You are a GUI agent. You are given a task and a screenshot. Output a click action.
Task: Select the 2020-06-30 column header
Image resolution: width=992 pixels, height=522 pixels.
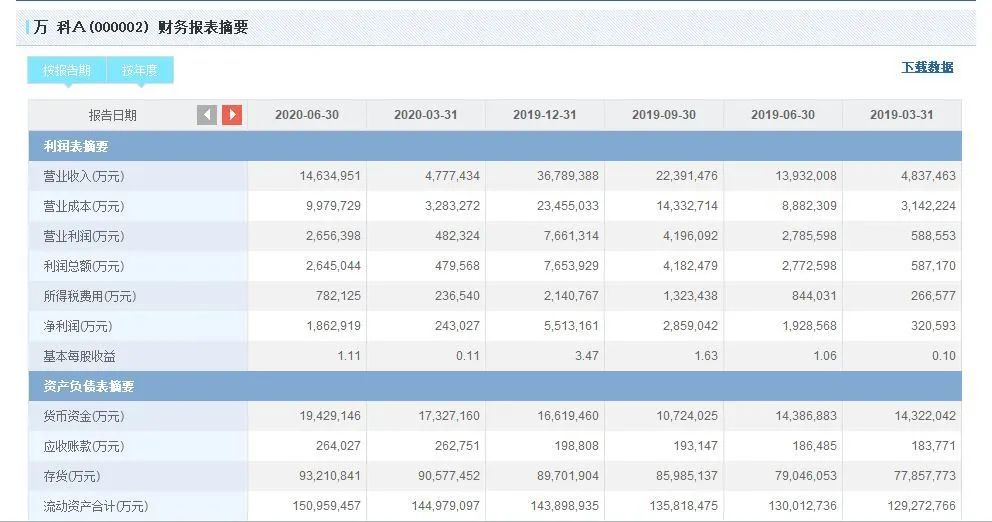pos(307,115)
